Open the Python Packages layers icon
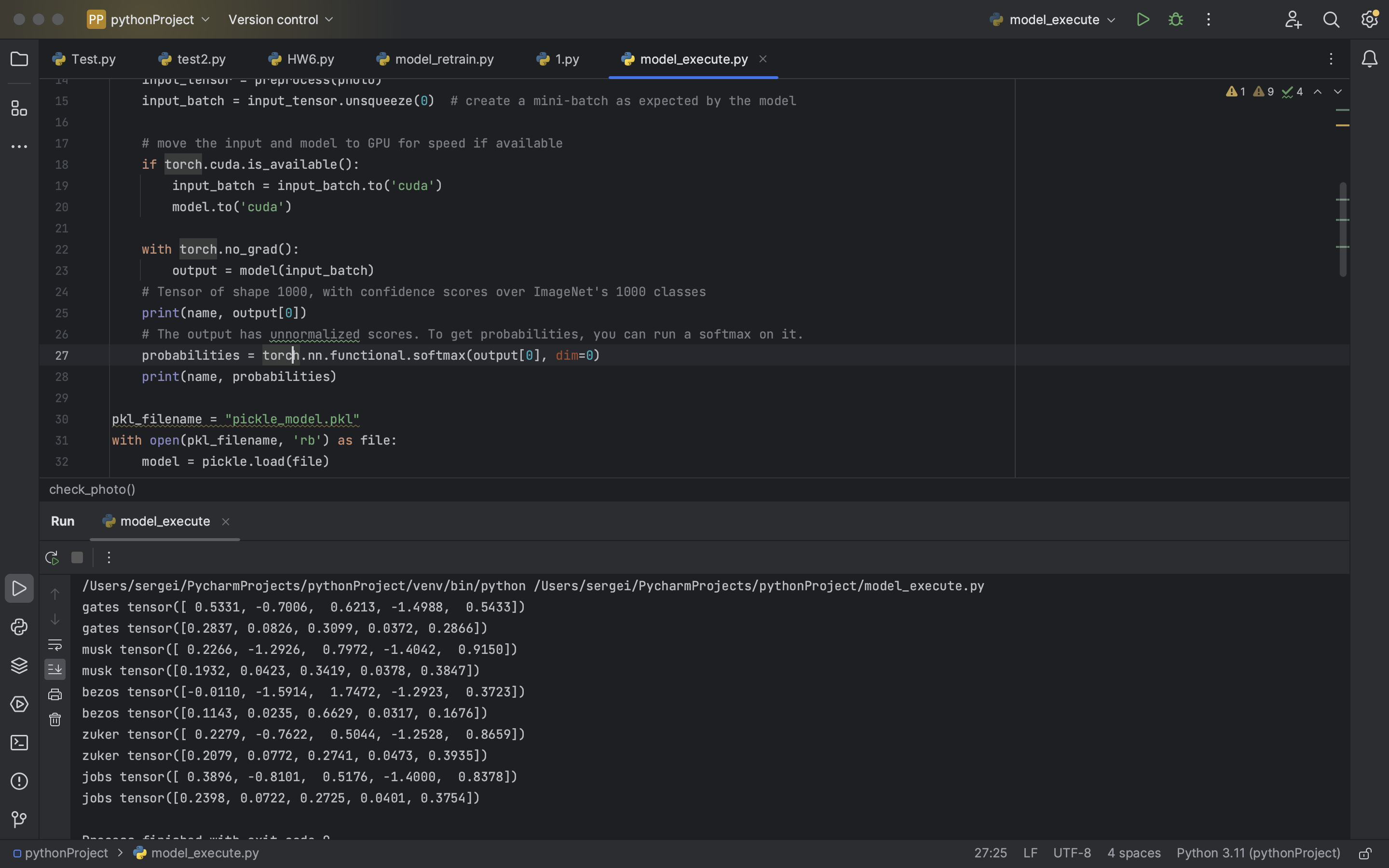Image resolution: width=1389 pixels, height=868 pixels. coord(19,665)
